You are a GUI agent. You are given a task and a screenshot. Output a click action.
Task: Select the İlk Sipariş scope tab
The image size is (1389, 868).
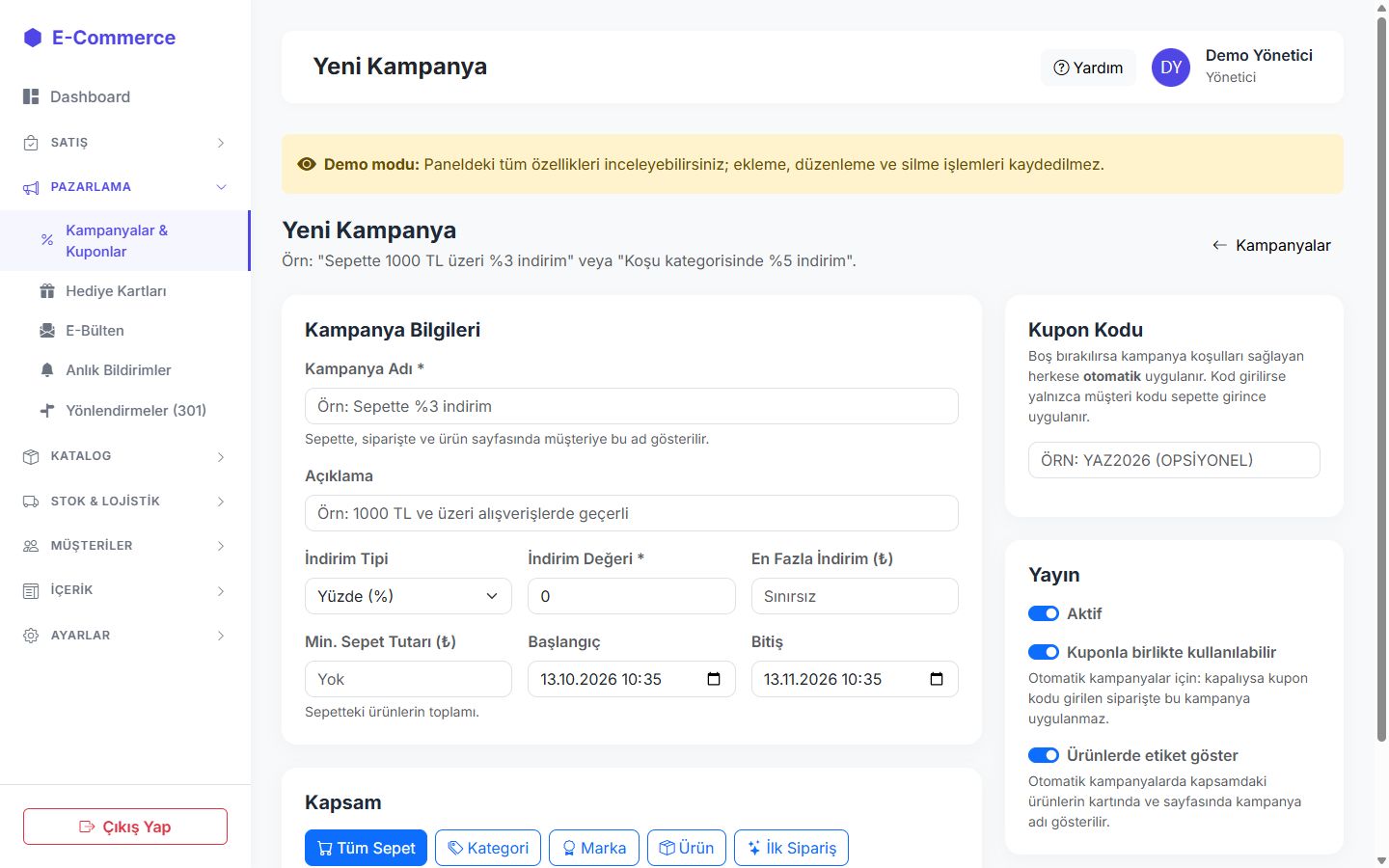tap(791, 848)
